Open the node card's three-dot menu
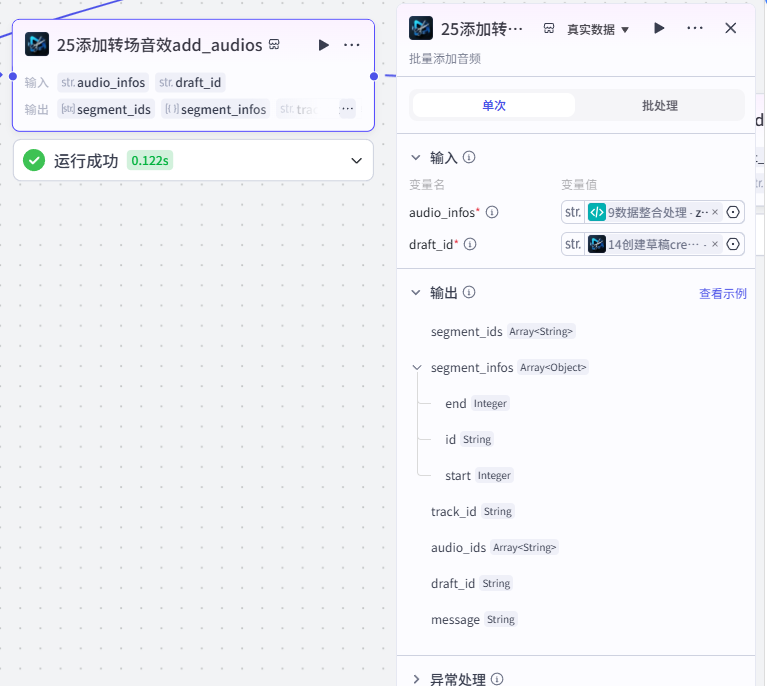The image size is (767, 686). click(x=352, y=45)
